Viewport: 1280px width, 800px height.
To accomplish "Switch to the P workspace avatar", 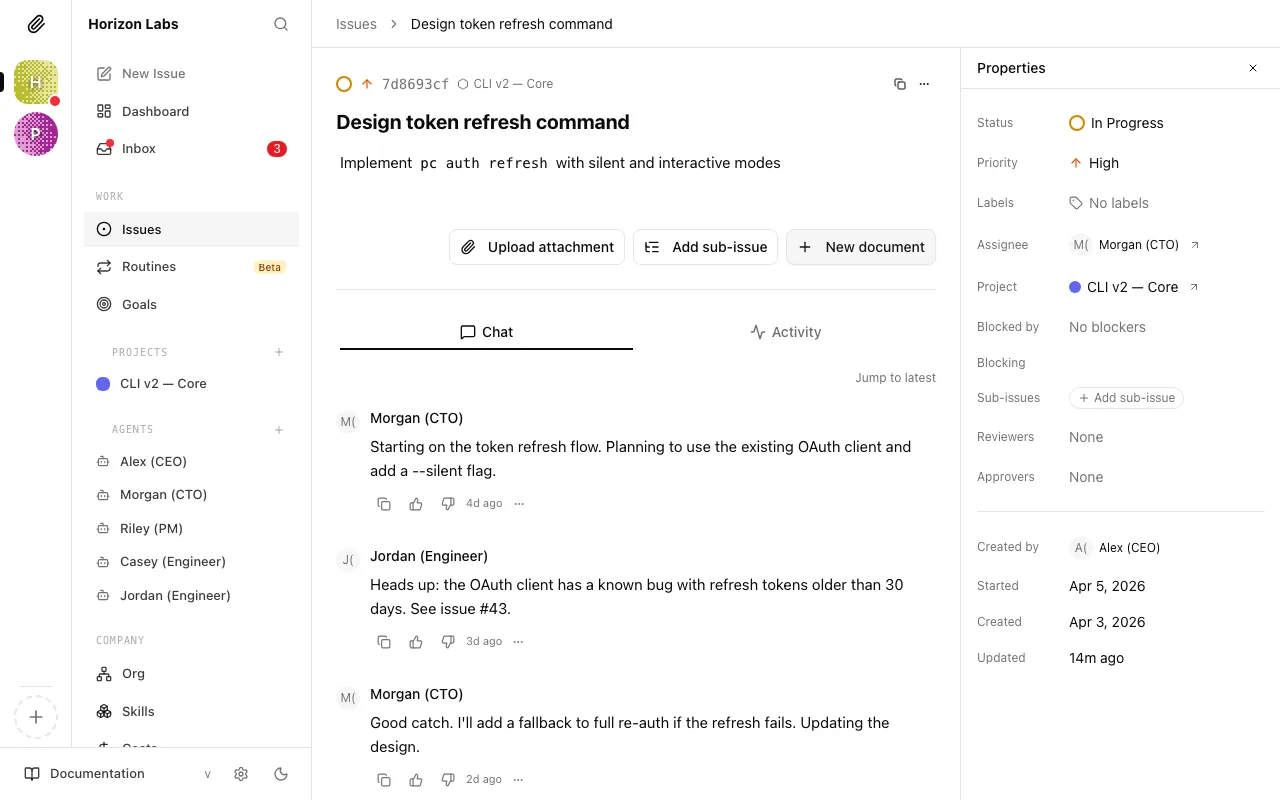I will click(x=36, y=134).
